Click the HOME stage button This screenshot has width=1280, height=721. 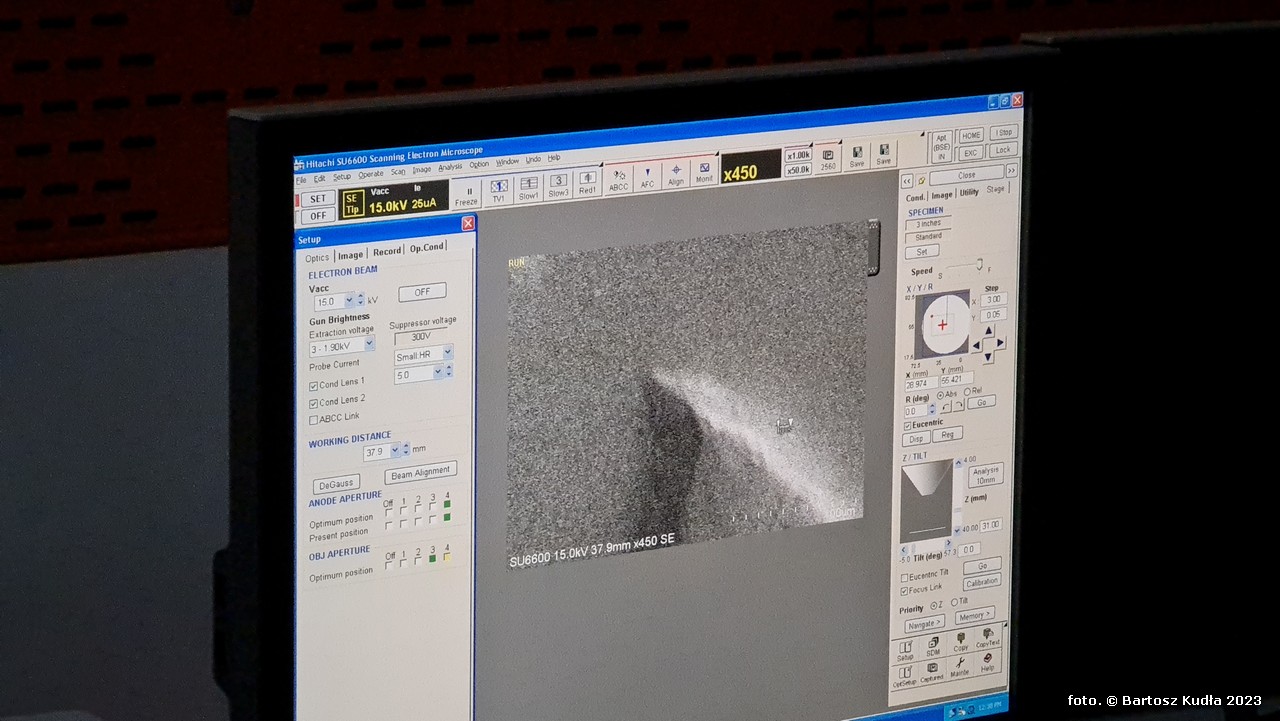pos(971,136)
